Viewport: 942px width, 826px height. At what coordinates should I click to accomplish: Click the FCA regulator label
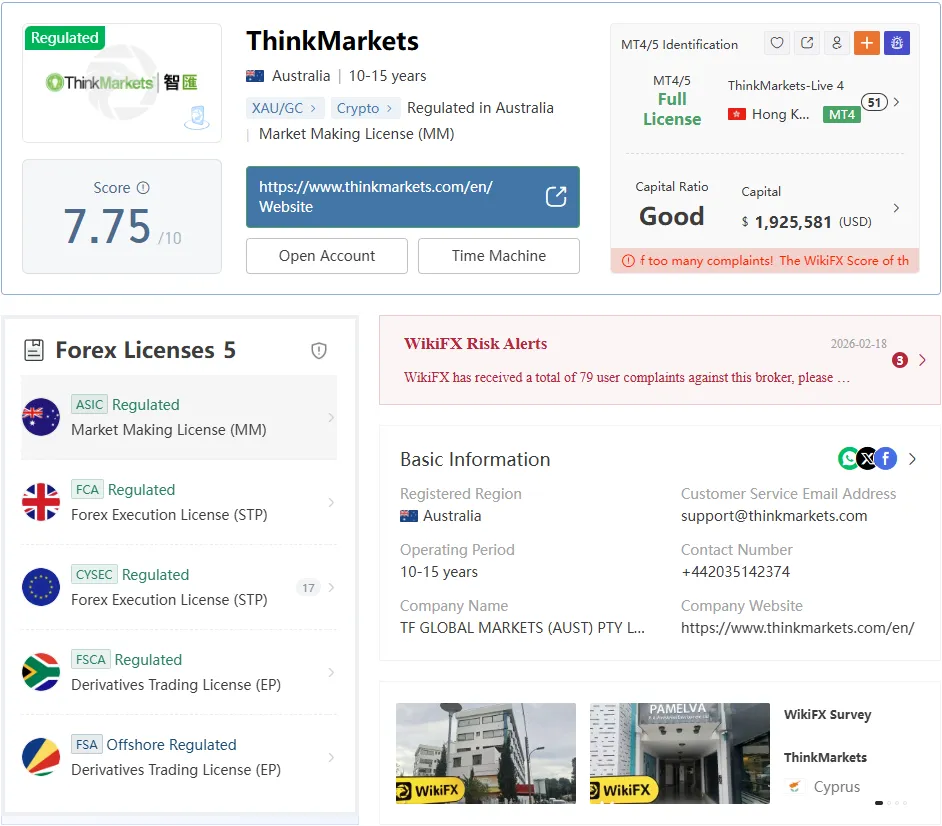pos(87,490)
